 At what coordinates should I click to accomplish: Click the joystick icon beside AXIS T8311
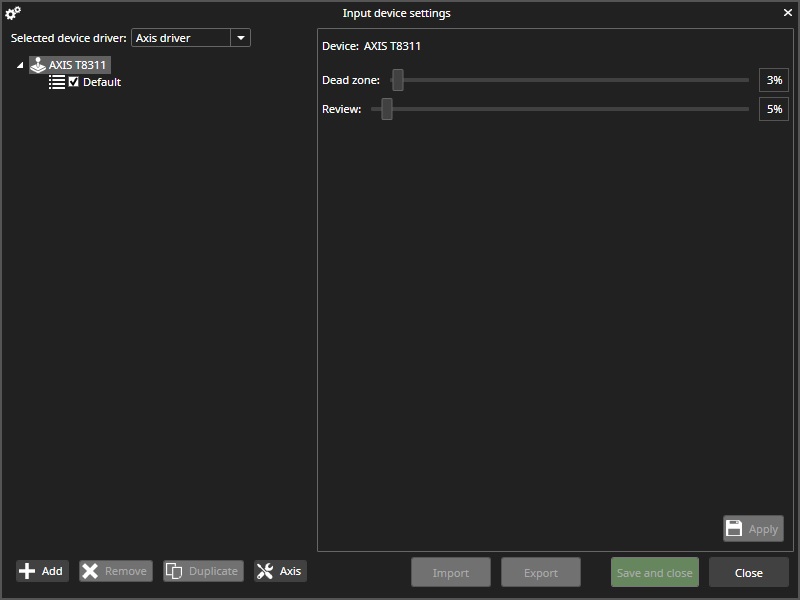(x=37, y=65)
